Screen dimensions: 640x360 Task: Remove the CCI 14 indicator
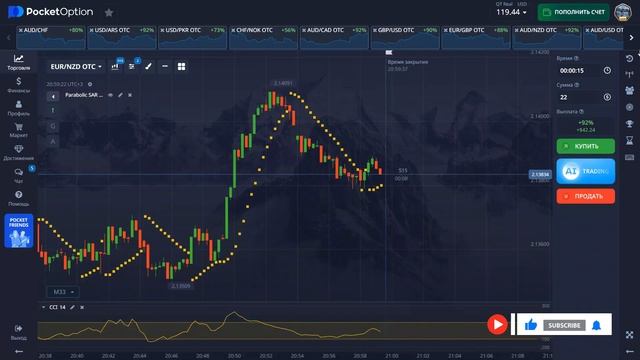82,307
